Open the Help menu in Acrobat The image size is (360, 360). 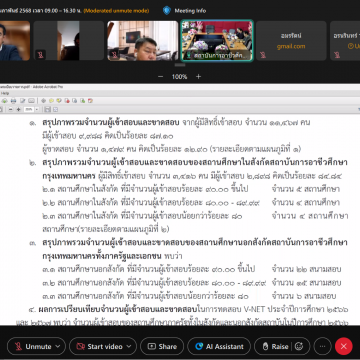pos(5,93)
